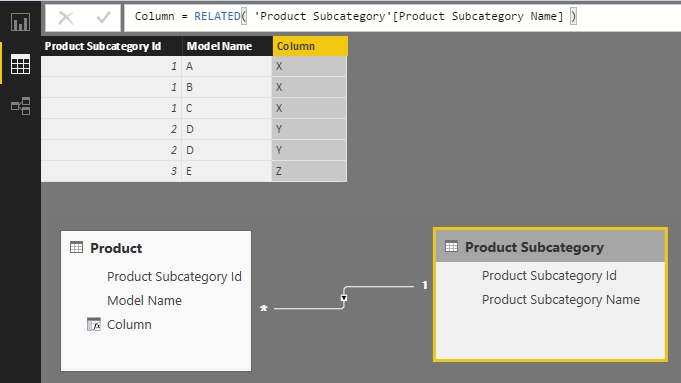Select the Product table title
The height and width of the screenshot is (383, 681).
116,248
